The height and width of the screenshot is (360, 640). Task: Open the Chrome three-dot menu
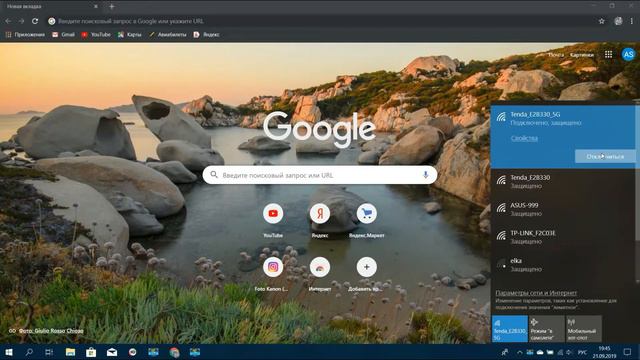pos(631,21)
